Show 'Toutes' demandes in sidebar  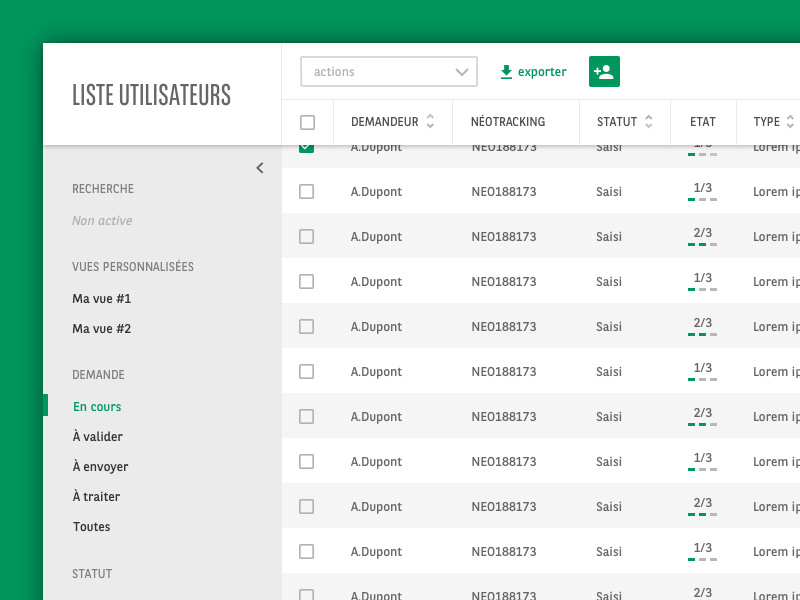point(92,527)
